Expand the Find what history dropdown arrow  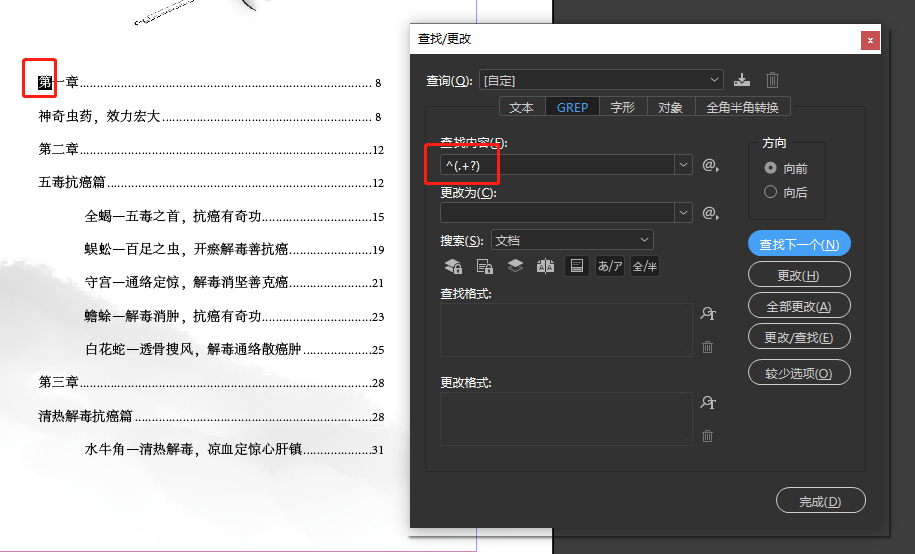tap(683, 165)
